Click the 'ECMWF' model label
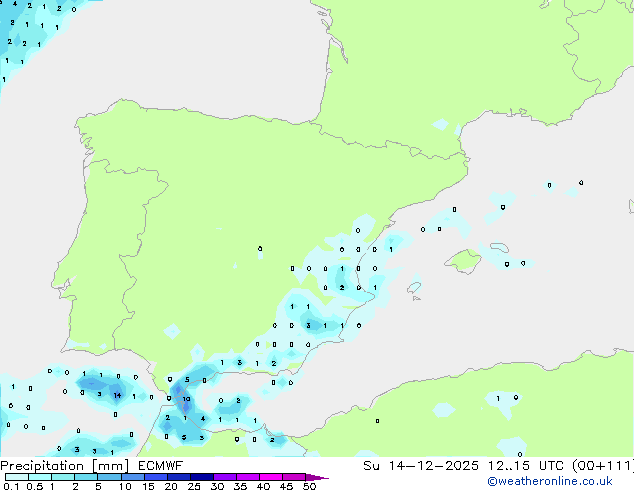Screen dimensions: 634x490 coord(161,466)
